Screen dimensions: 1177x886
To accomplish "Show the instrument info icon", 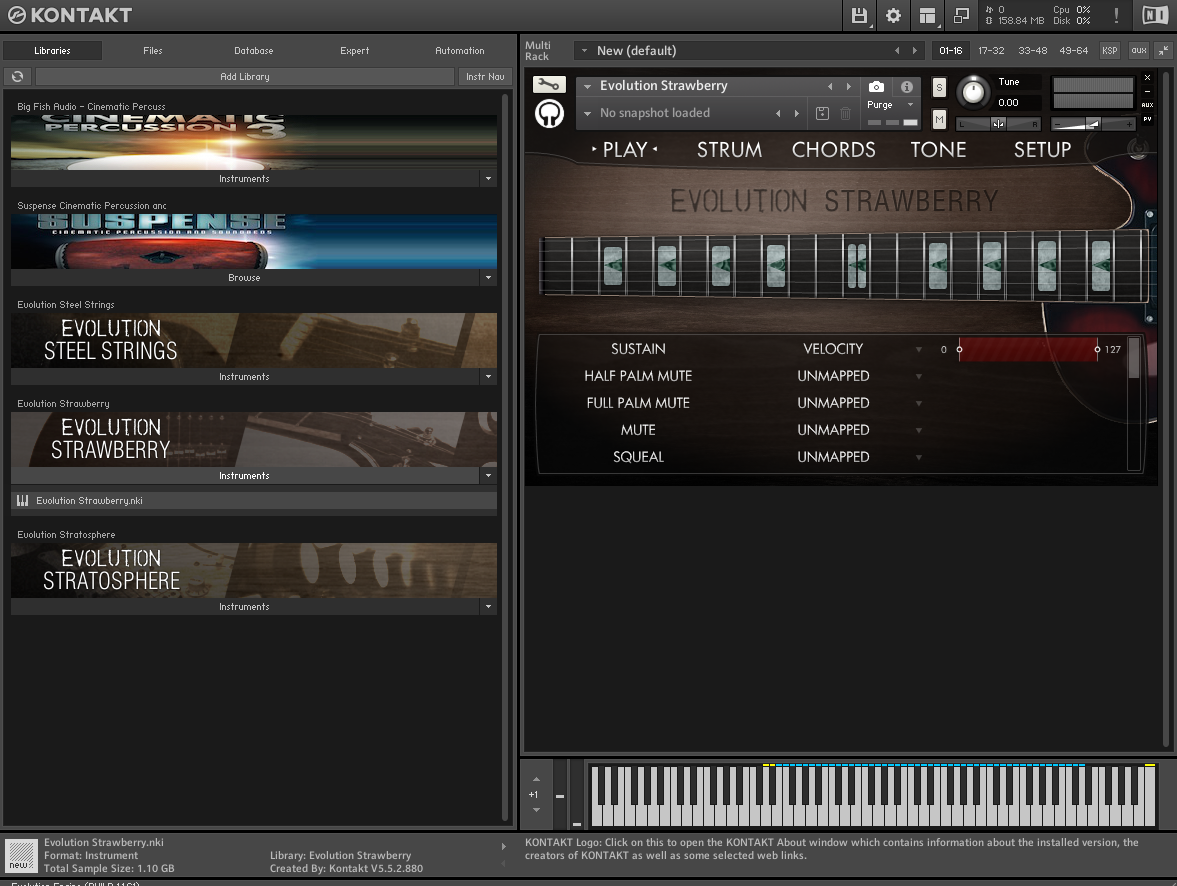I will click(907, 86).
